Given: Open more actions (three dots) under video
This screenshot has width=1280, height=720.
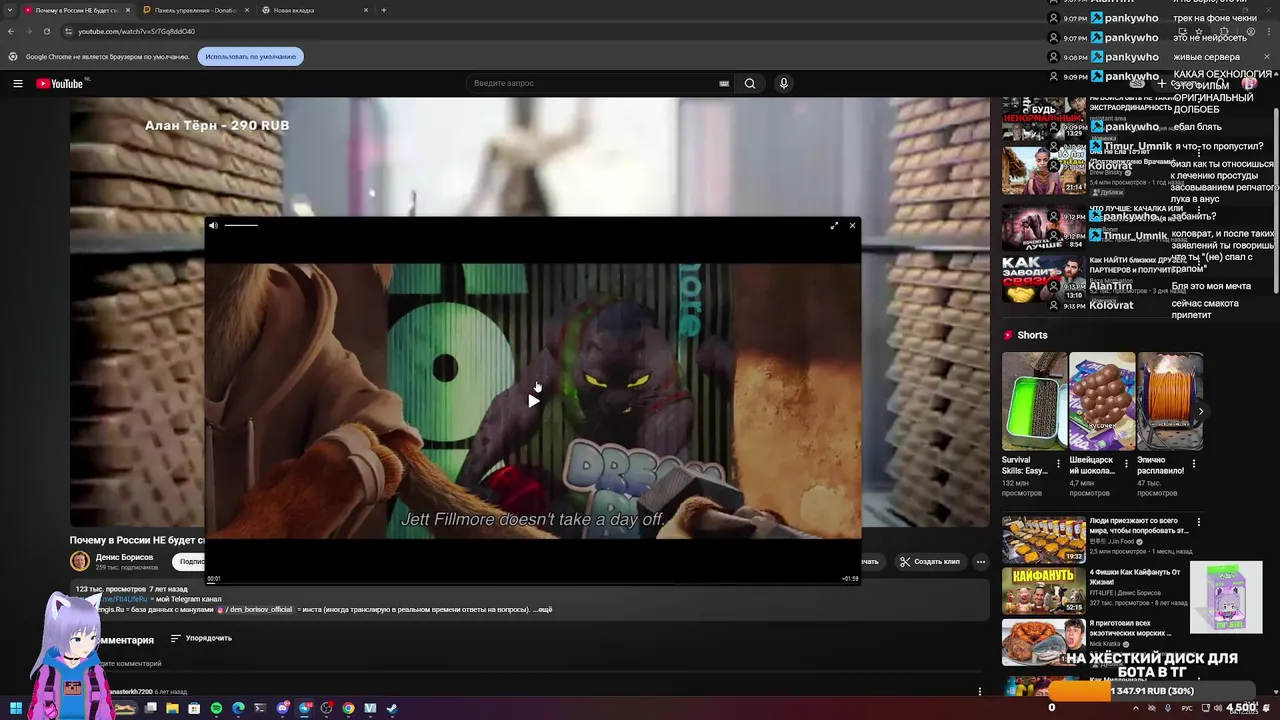Looking at the screenshot, I should pyautogui.click(x=981, y=561).
